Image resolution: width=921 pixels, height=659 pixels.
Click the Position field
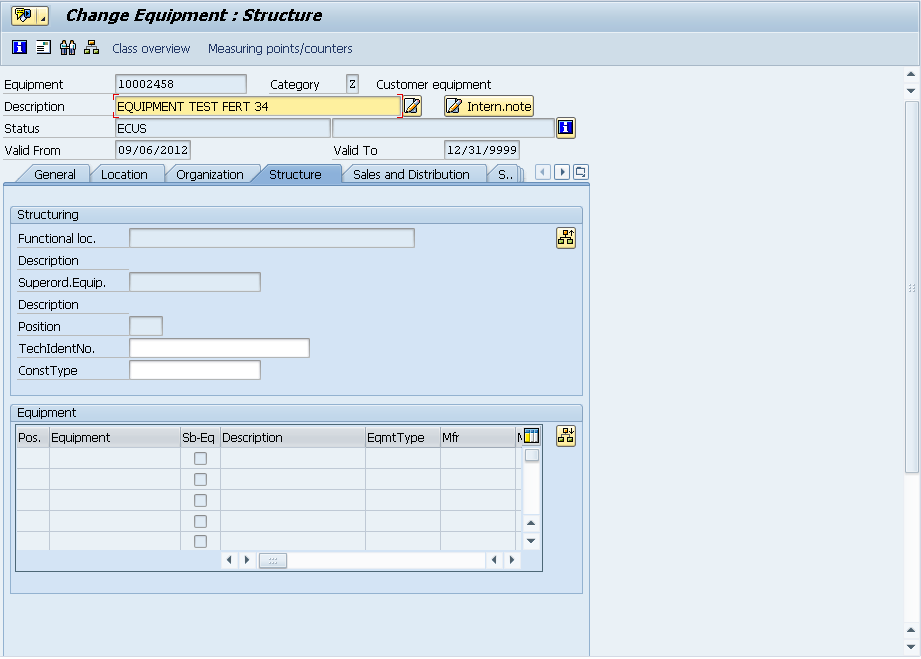tap(146, 326)
